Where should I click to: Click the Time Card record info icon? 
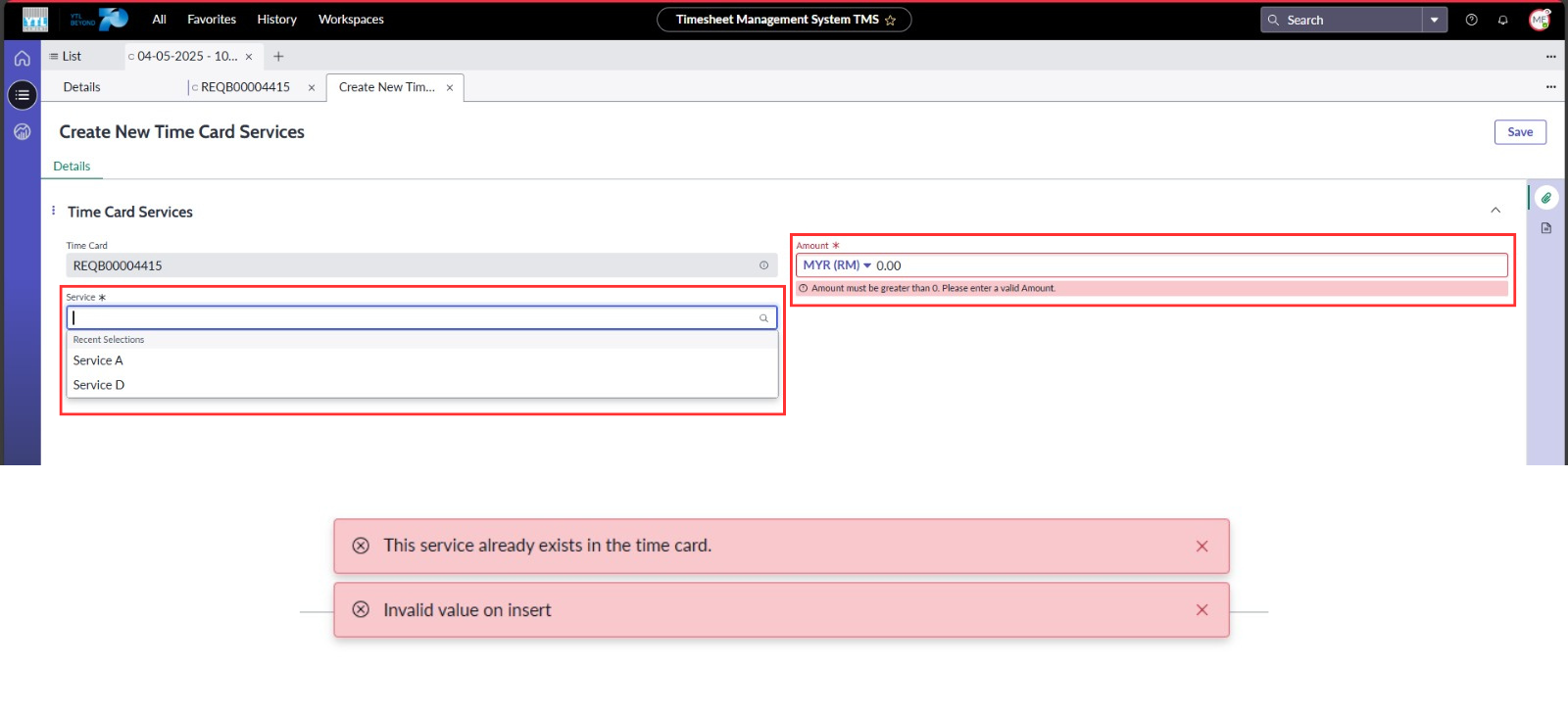pyautogui.click(x=763, y=265)
